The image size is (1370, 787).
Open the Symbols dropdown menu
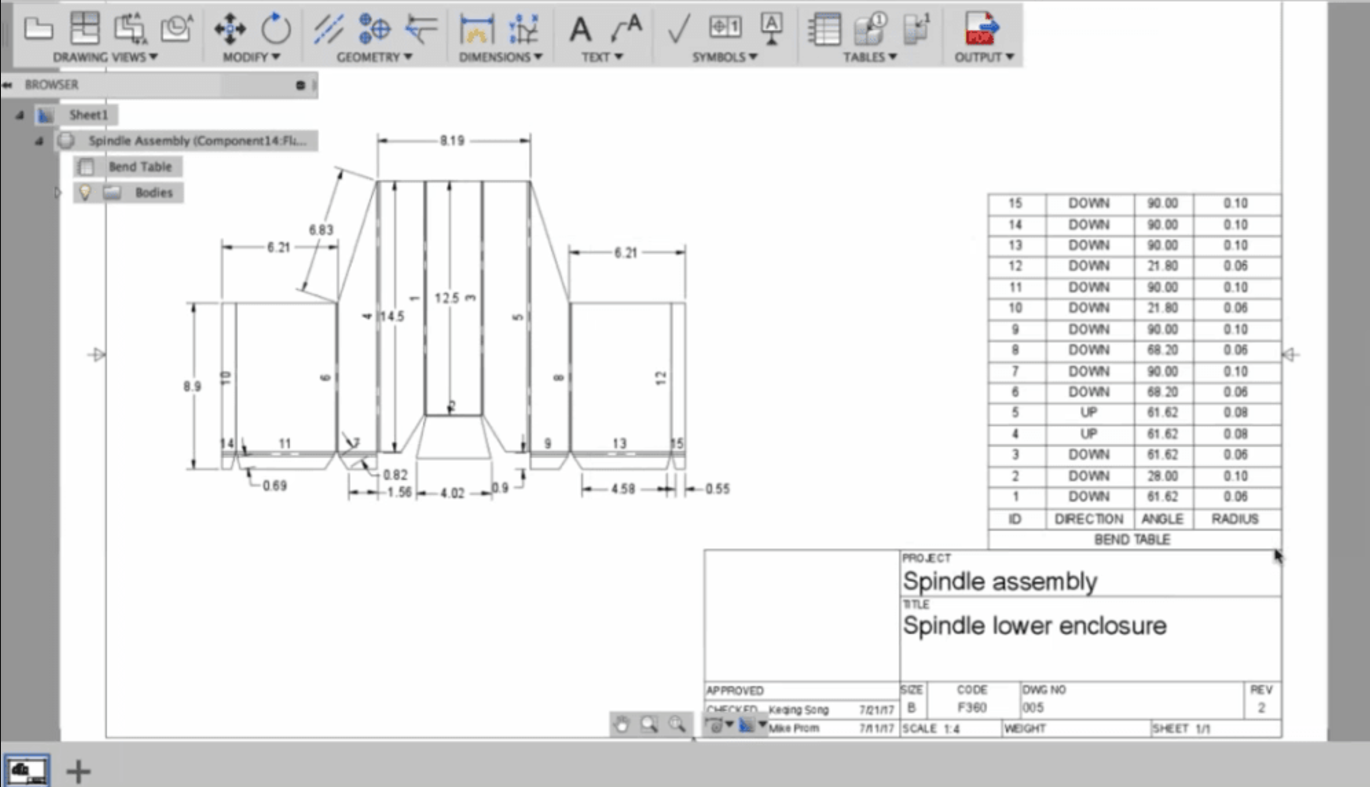pos(725,57)
